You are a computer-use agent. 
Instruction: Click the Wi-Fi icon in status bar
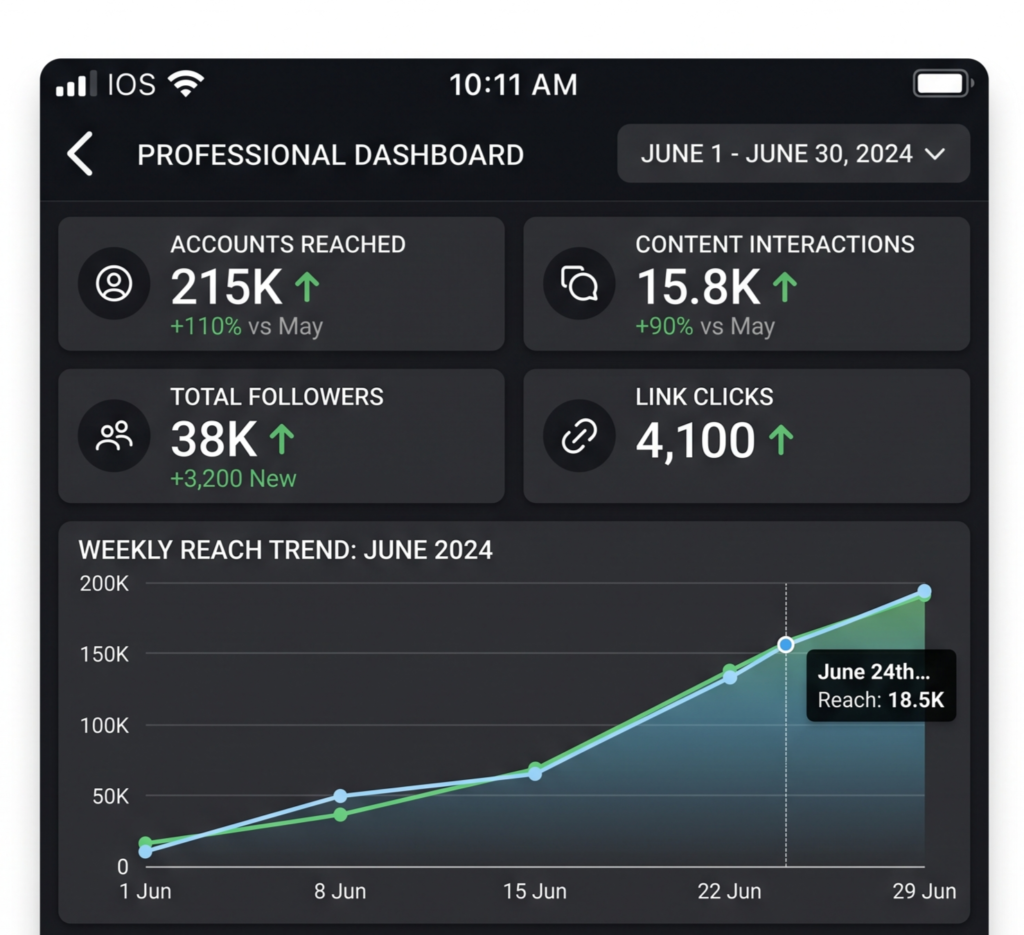pyautogui.click(x=186, y=84)
